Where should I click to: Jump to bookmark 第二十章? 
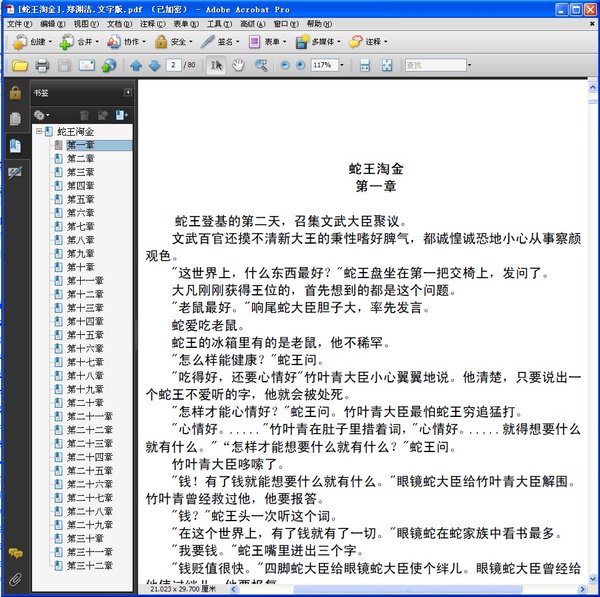pyautogui.click(x=85, y=403)
